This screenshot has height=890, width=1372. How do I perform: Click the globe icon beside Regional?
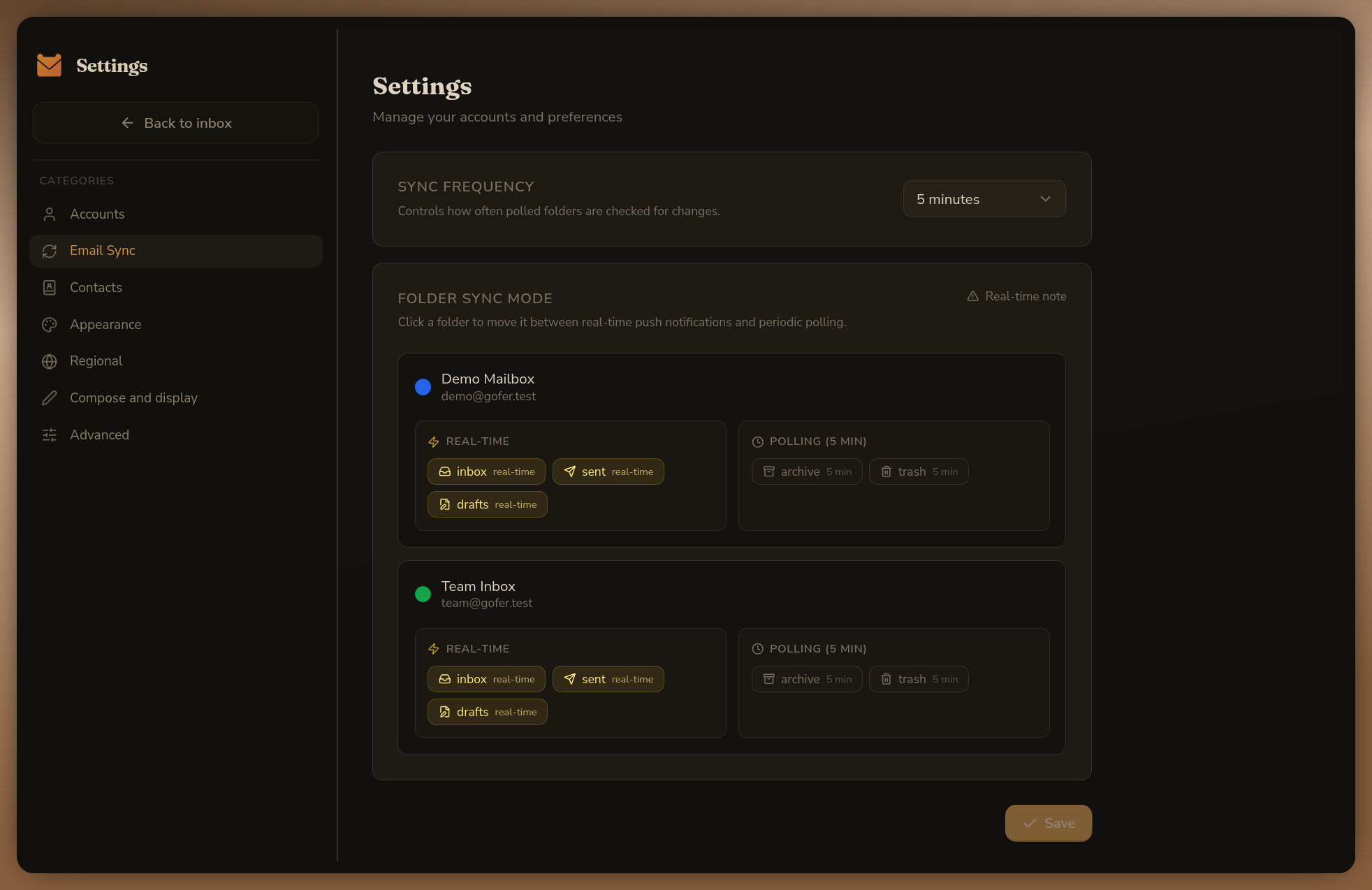(49, 361)
